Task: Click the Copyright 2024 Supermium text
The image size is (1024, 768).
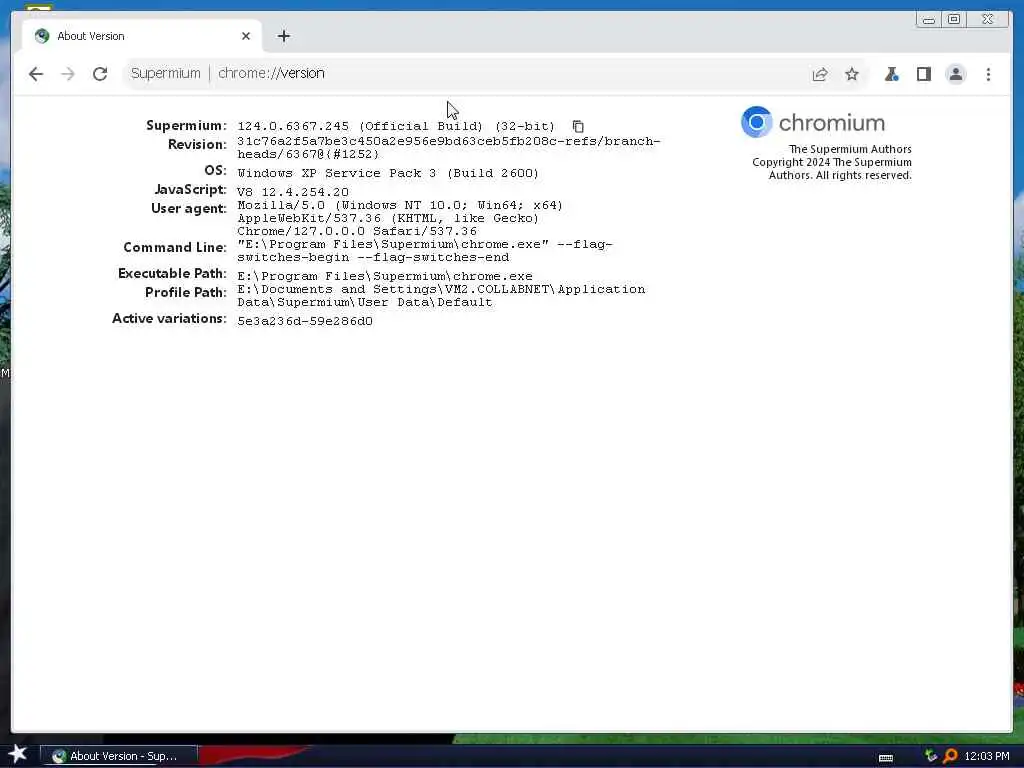Action: click(831, 168)
